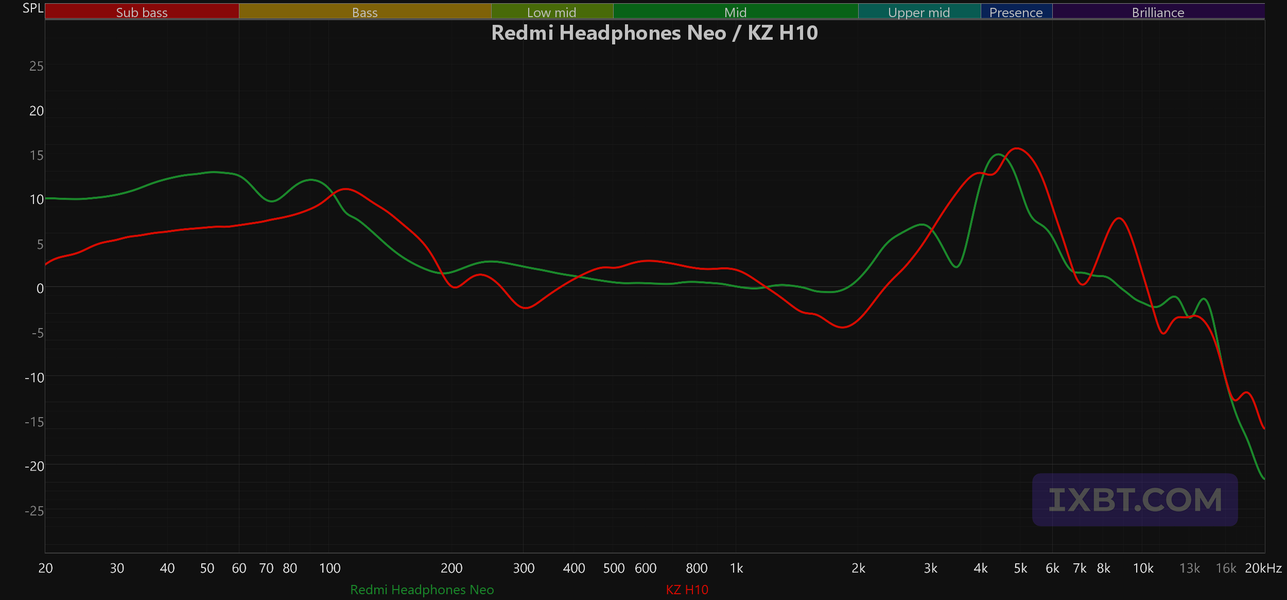Click the 2k frequency axis label
Image resolution: width=1287 pixels, height=600 pixels.
858,568
